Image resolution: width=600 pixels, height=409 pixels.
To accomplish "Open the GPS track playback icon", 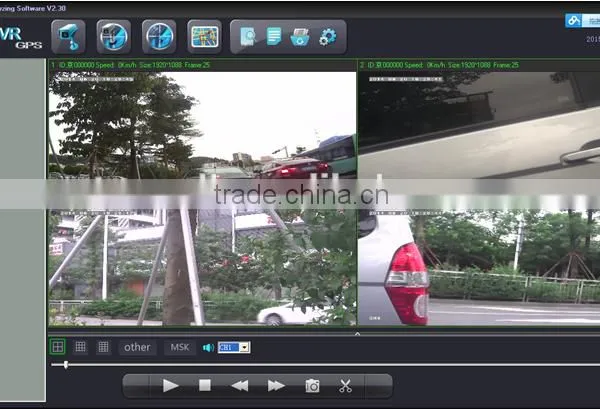I will coord(159,37).
